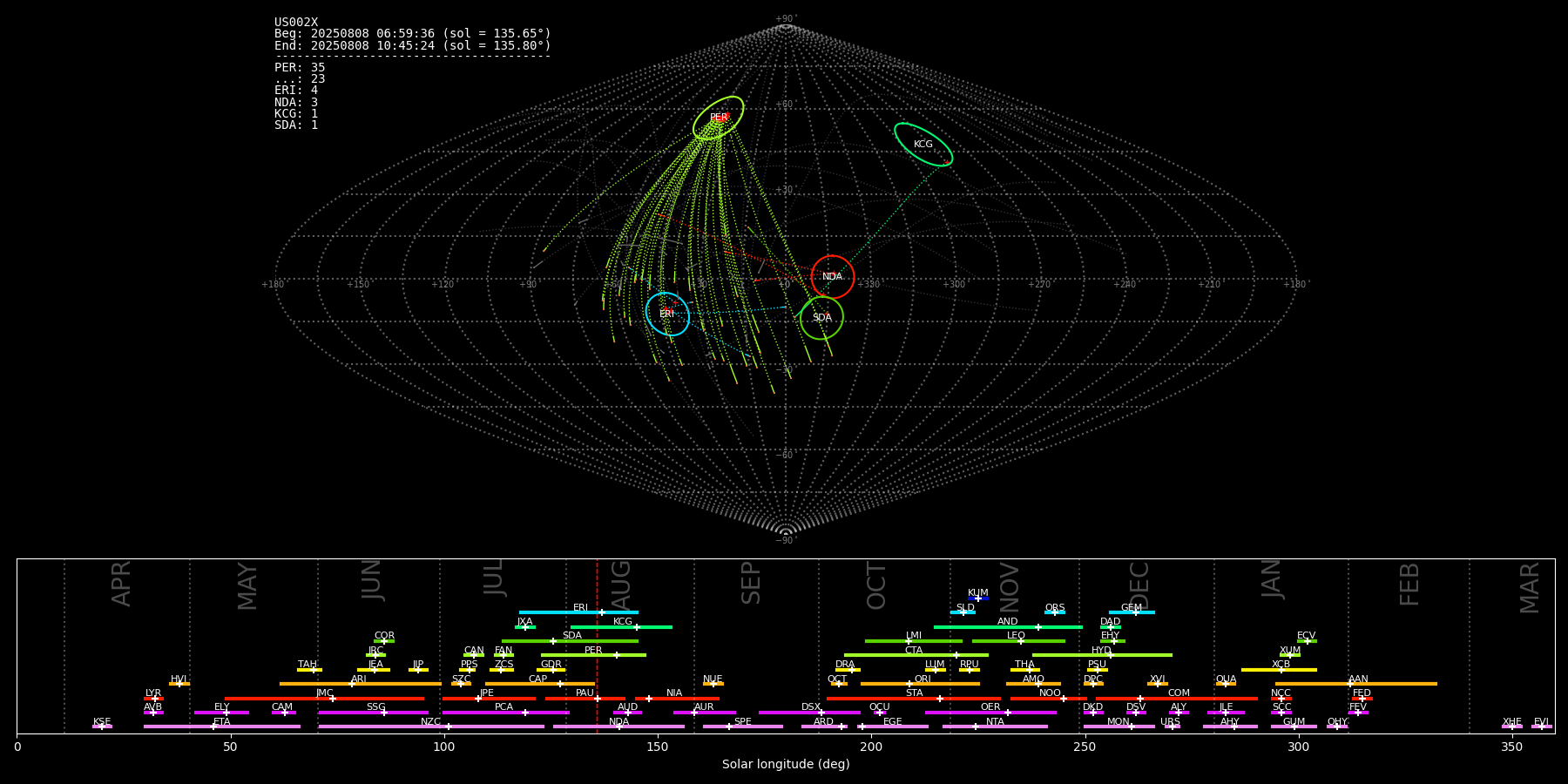Click the XHE shower label in the timeline
Image resolution: width=1568 pixels, height=784 pixels.
point(1511,722)
